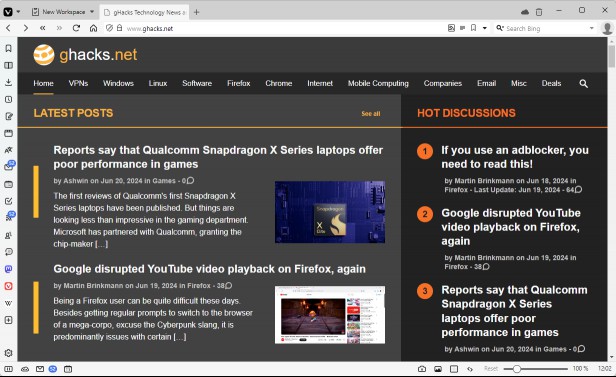Select the gHacks Technology News tab
This screenshot has height=377, width=616.
[145, 13]
